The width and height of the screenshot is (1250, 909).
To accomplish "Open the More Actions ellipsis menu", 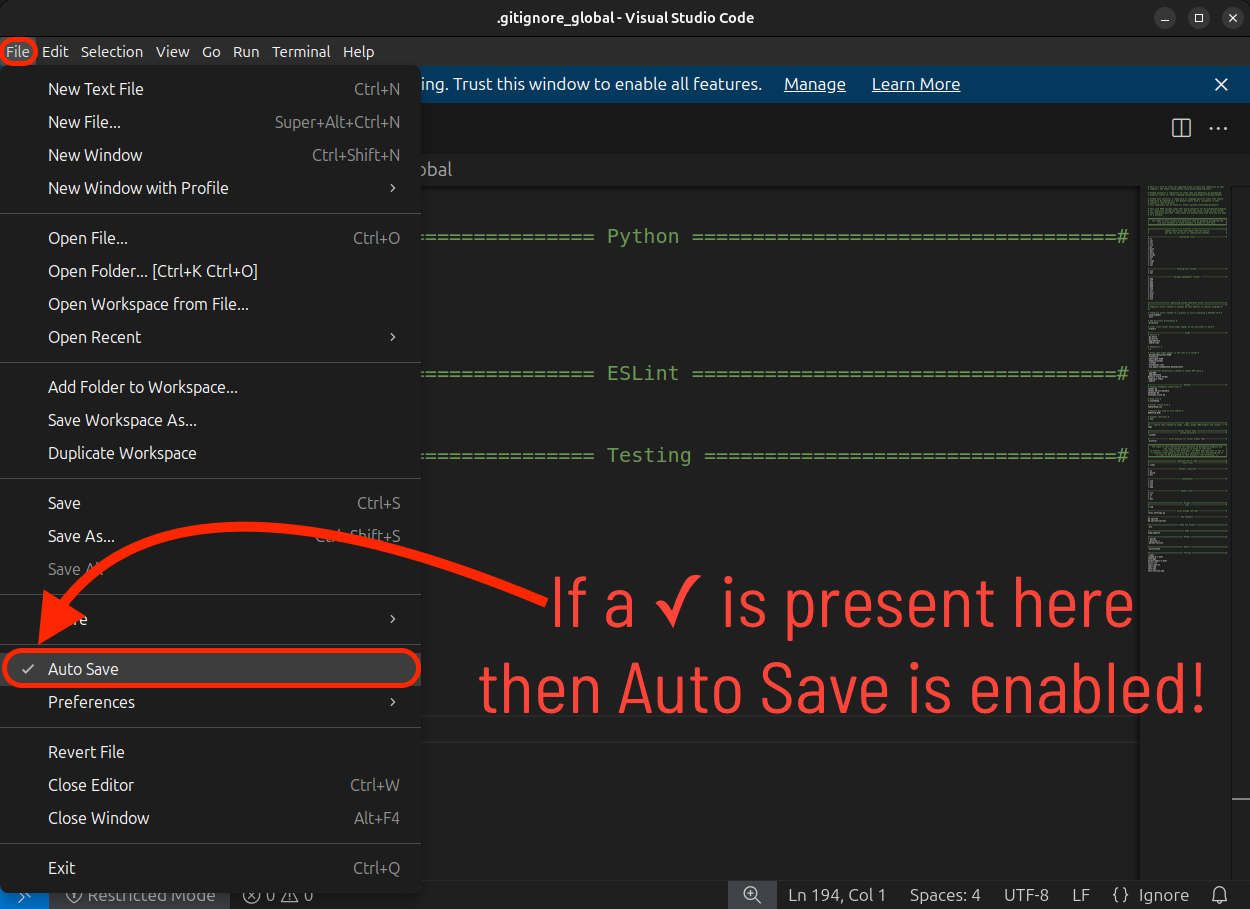I will coord(1218,128).
